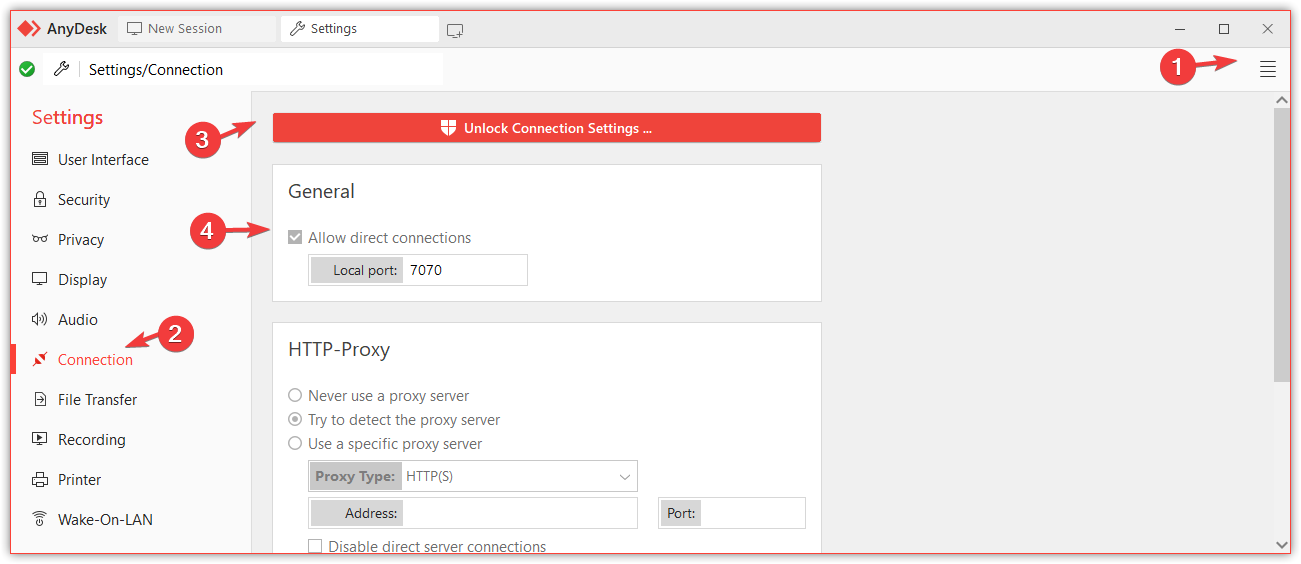Open Security settings page
This screenshot has height=564, width=1301.
84,199
